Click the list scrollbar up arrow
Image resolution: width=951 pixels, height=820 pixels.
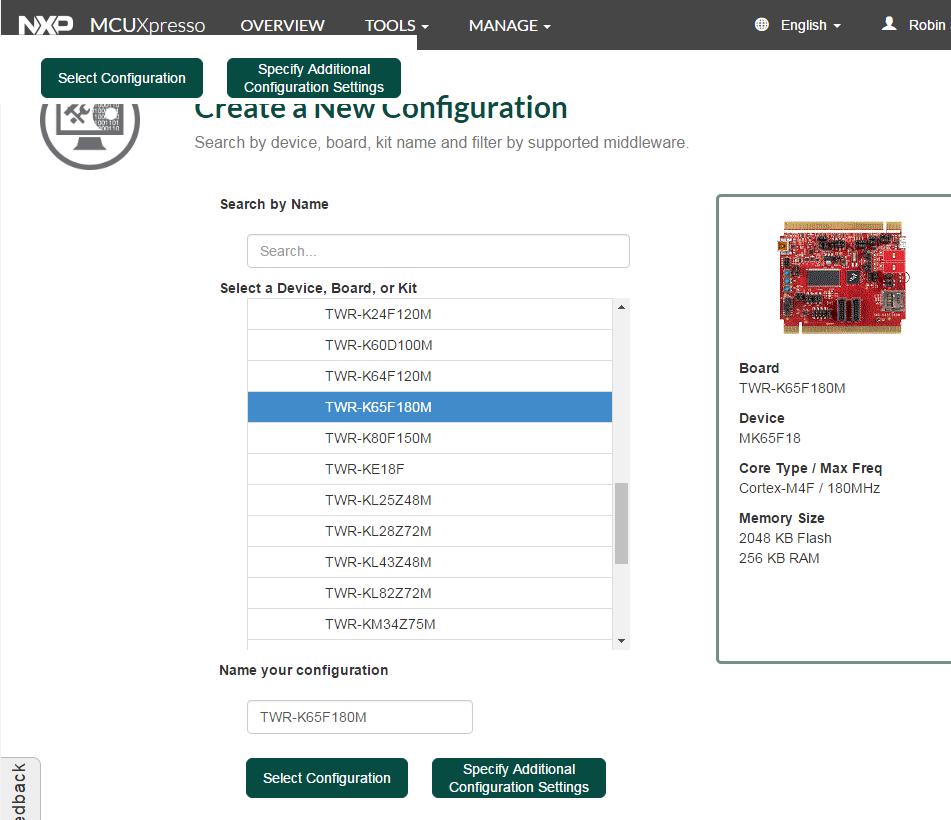click(x=621, y=307)
